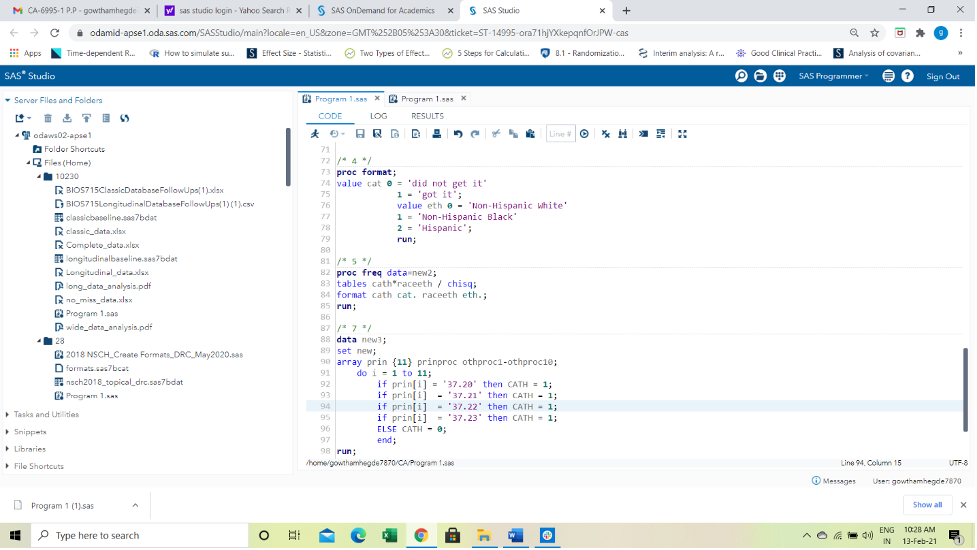Open the Help question mark icon
Viewport: 977px width, 550px height.
(908, 76)
